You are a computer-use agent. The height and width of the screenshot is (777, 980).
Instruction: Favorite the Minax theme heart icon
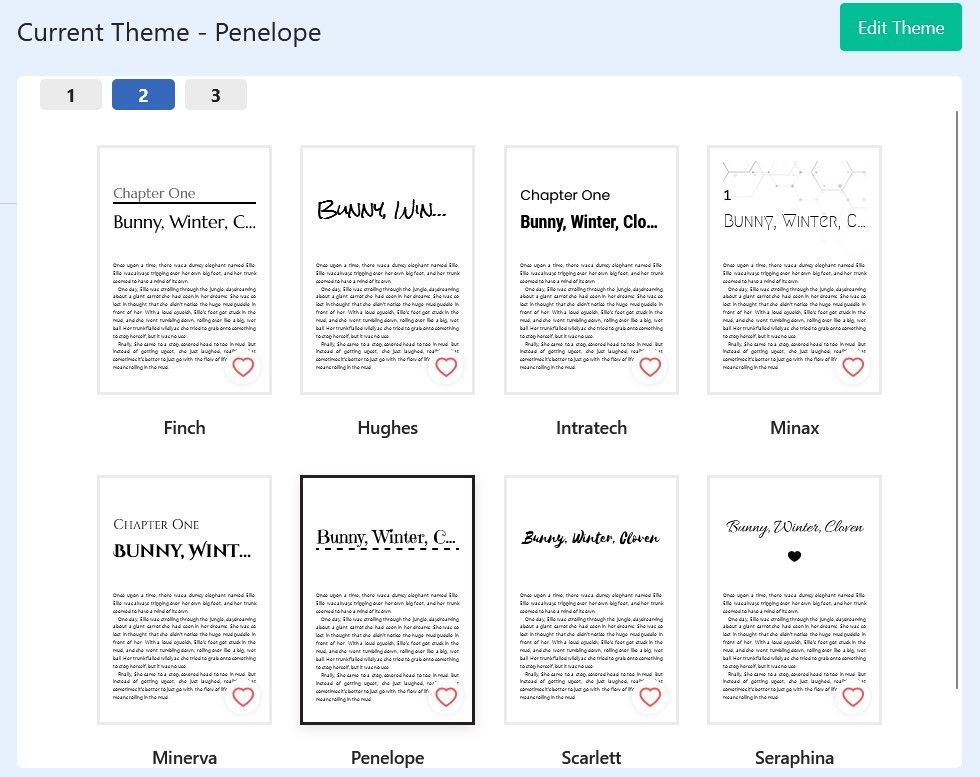tap(853, 367)
